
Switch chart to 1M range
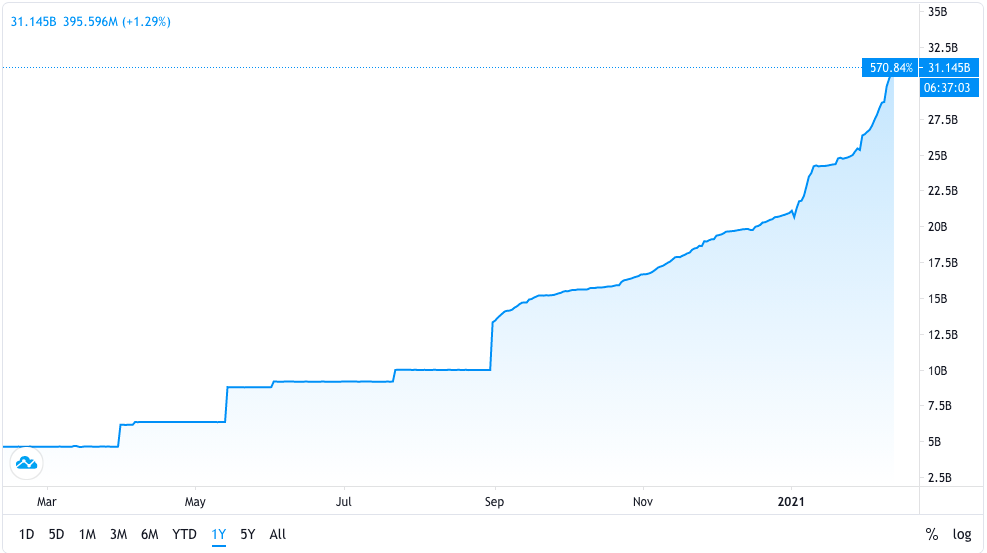click(87, 534)
